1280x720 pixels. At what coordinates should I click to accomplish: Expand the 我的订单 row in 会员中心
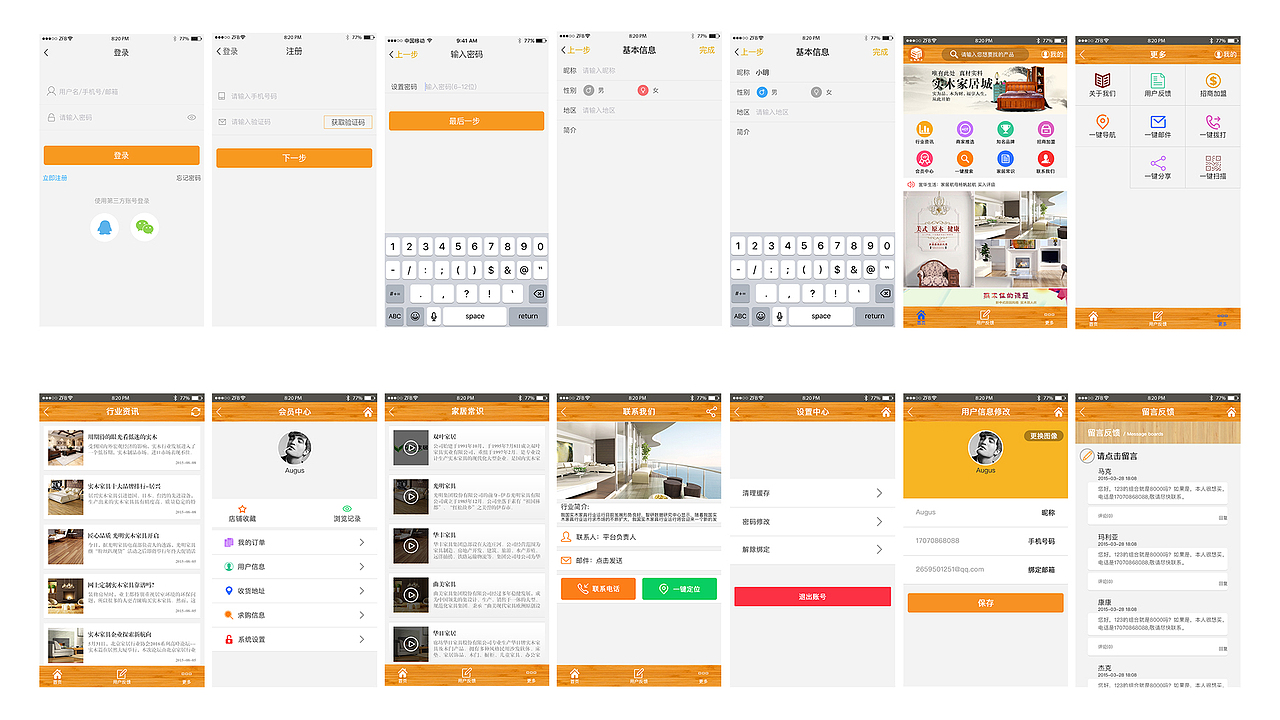click(295, 542)
